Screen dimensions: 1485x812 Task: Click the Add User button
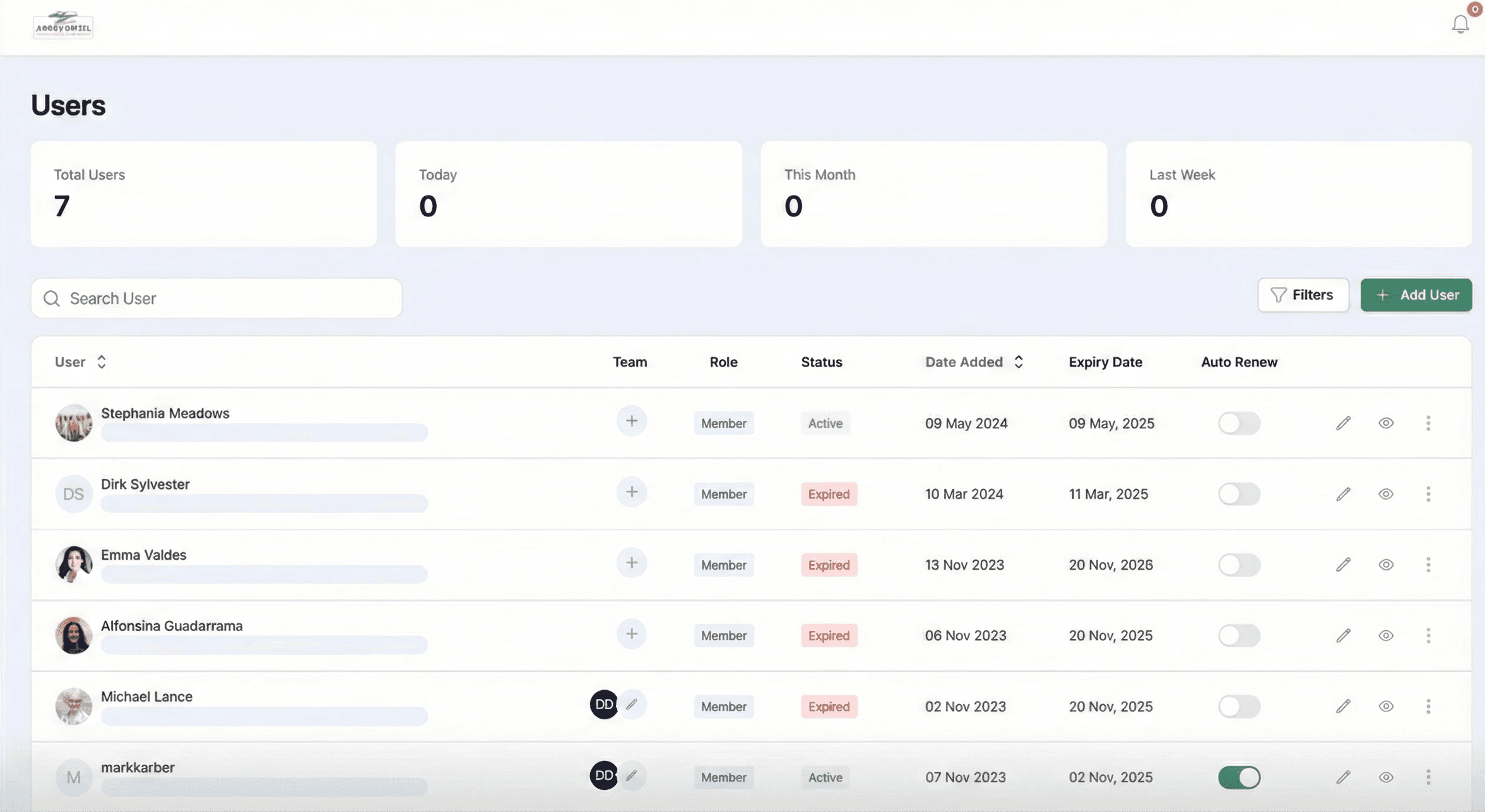[x=1416, y=295]
